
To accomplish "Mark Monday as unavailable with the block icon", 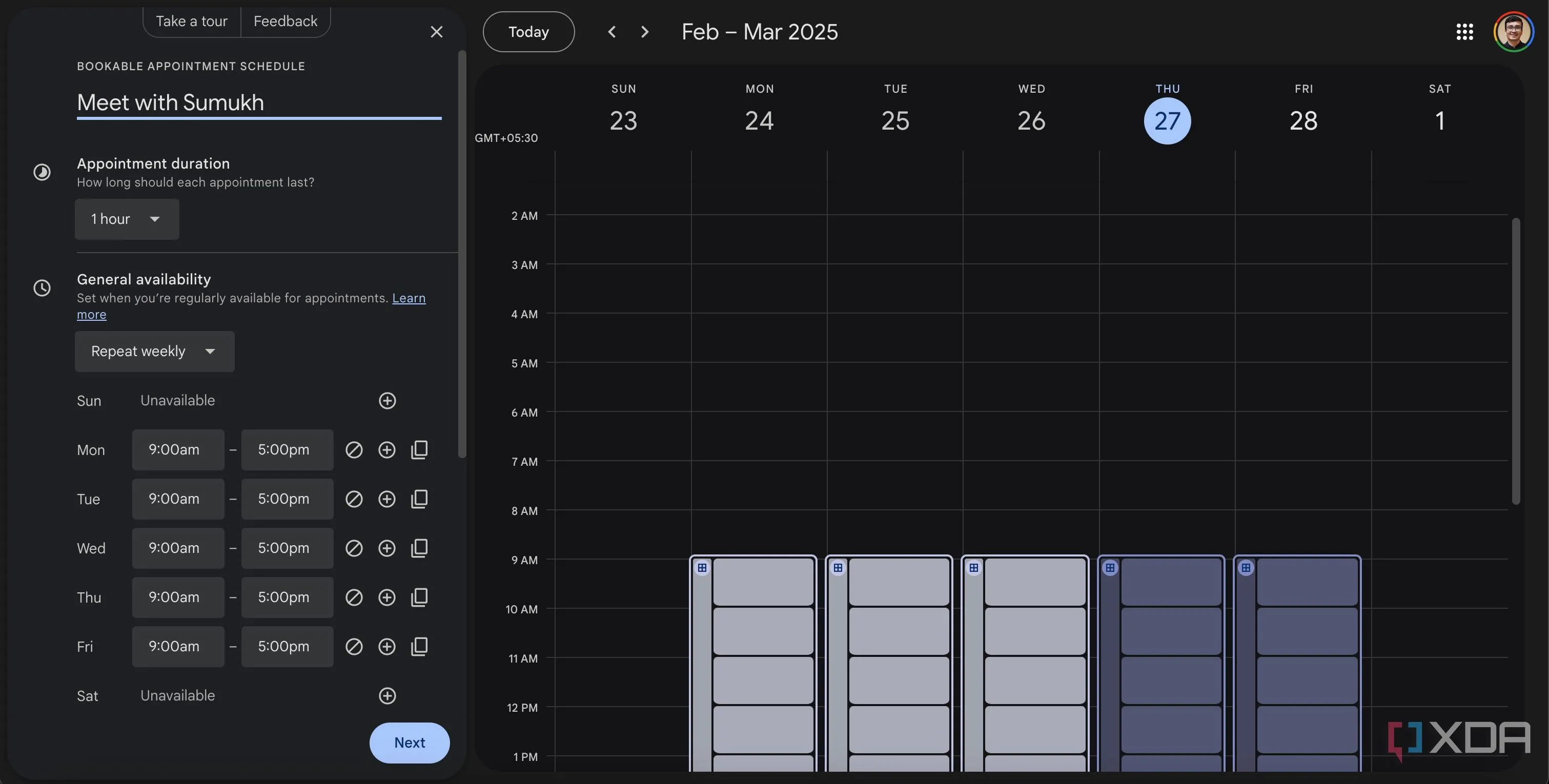I will [354, 450].
